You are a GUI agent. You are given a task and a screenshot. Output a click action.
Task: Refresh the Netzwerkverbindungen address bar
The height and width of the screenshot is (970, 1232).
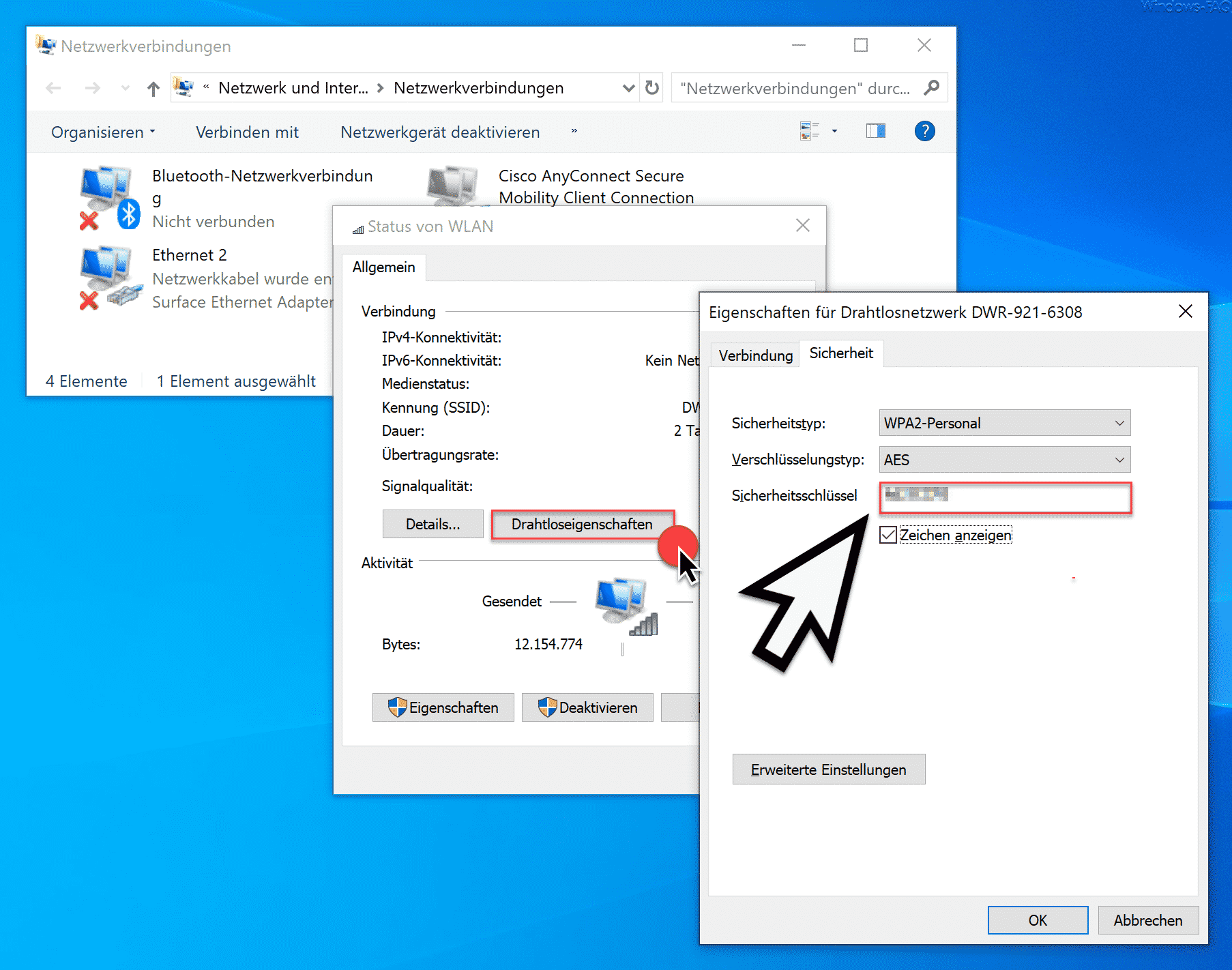coord(652,88)
